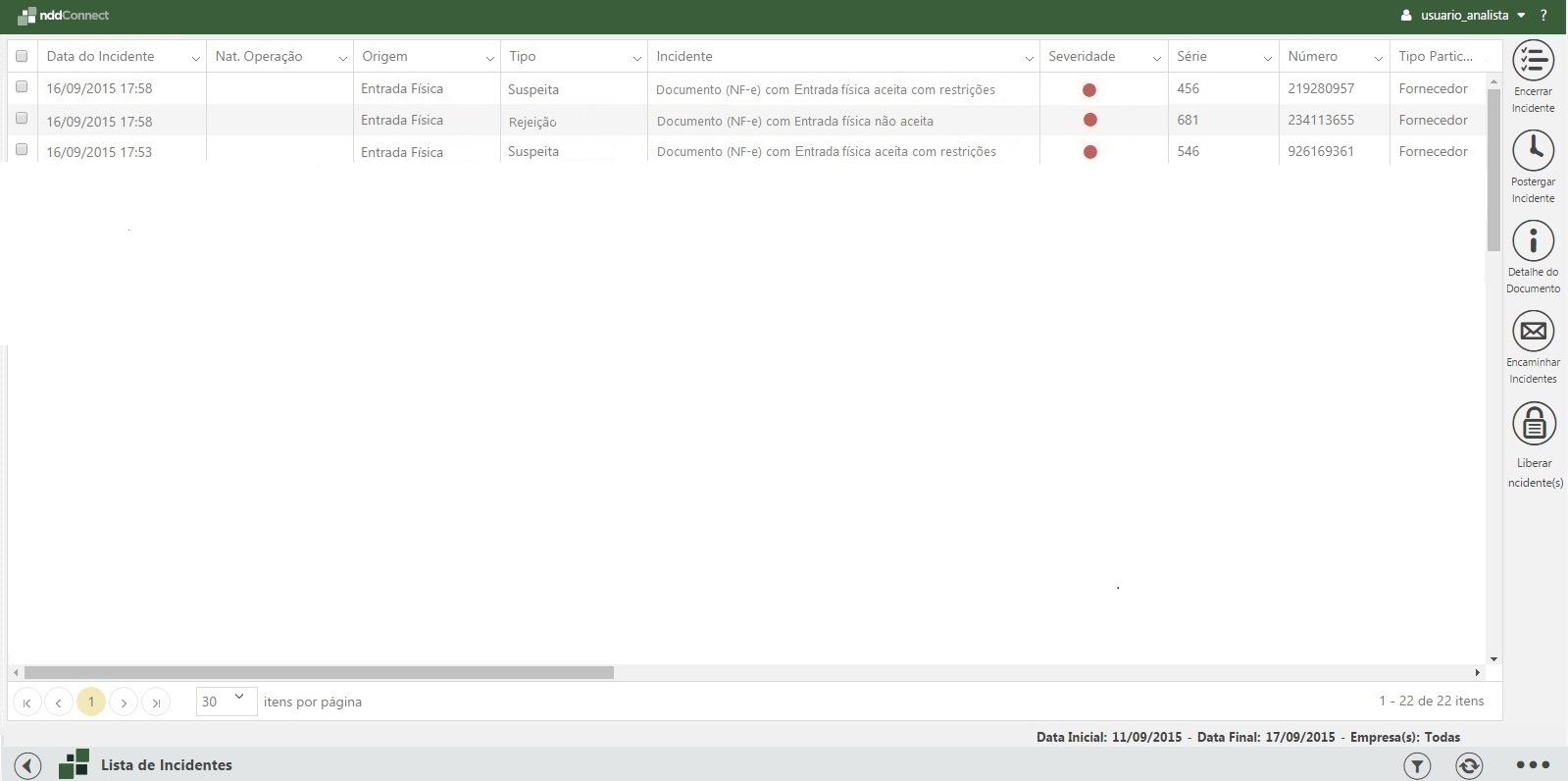The height and width of the screenshot is (781, 1568).
Task: Click the back arrow circle icon
Action: pyautogui.click(x=27, y=765)
